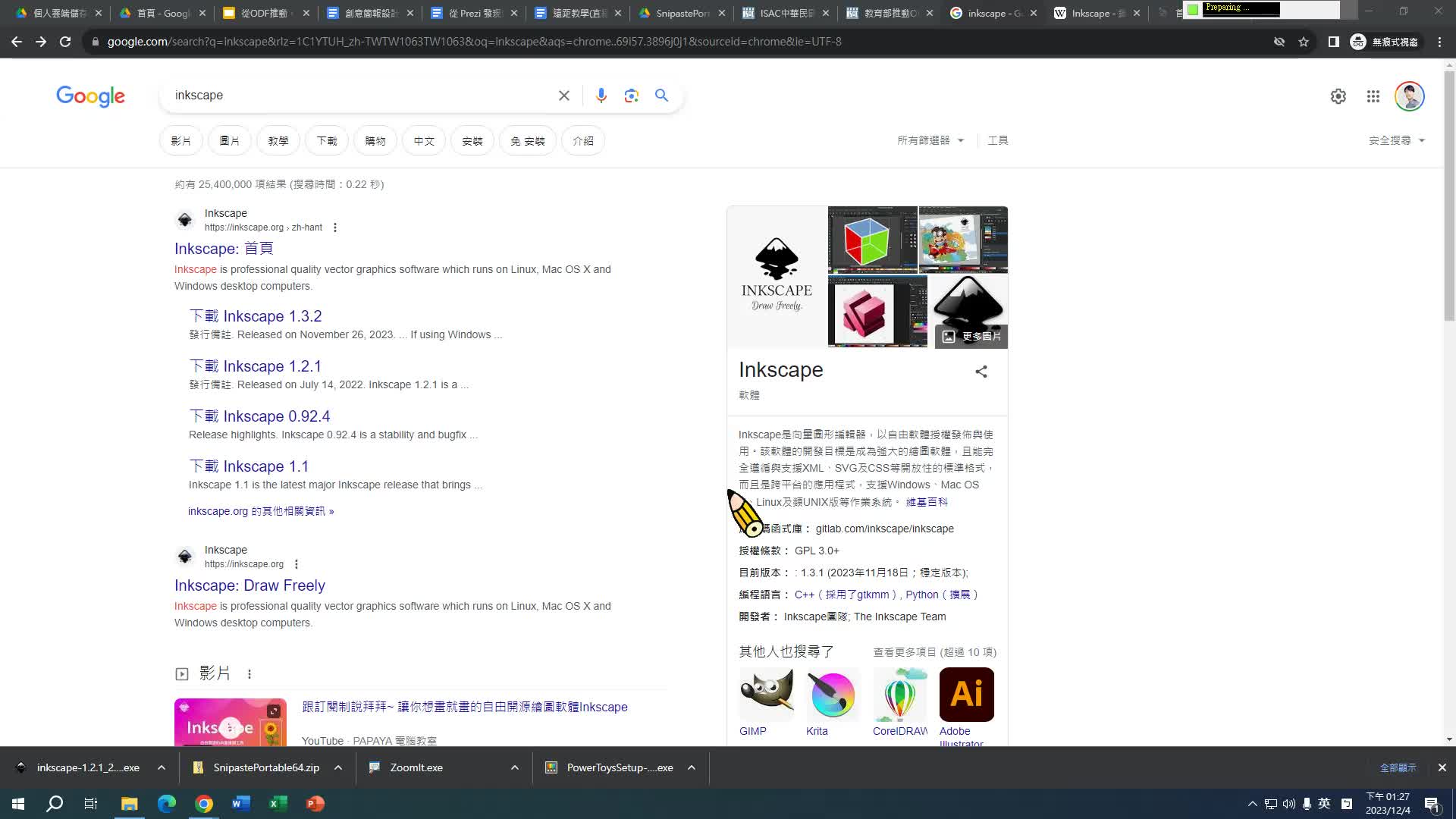Click the GIMP related search icon
This screenshot has width=1456, height=819.
(767, 695)
